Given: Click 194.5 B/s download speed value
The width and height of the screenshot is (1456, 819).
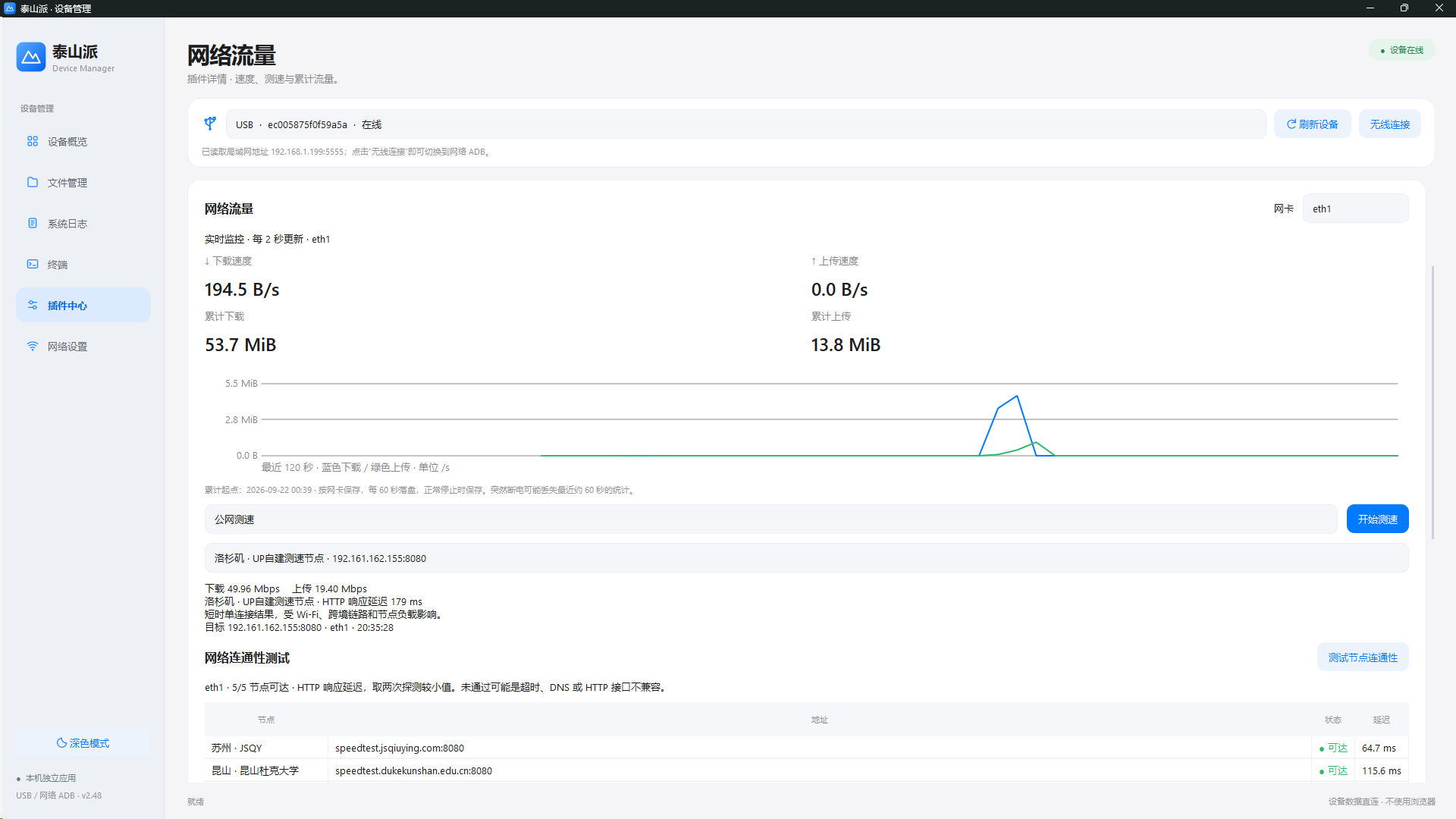Looking at the screenshot, I should [242, 290].
